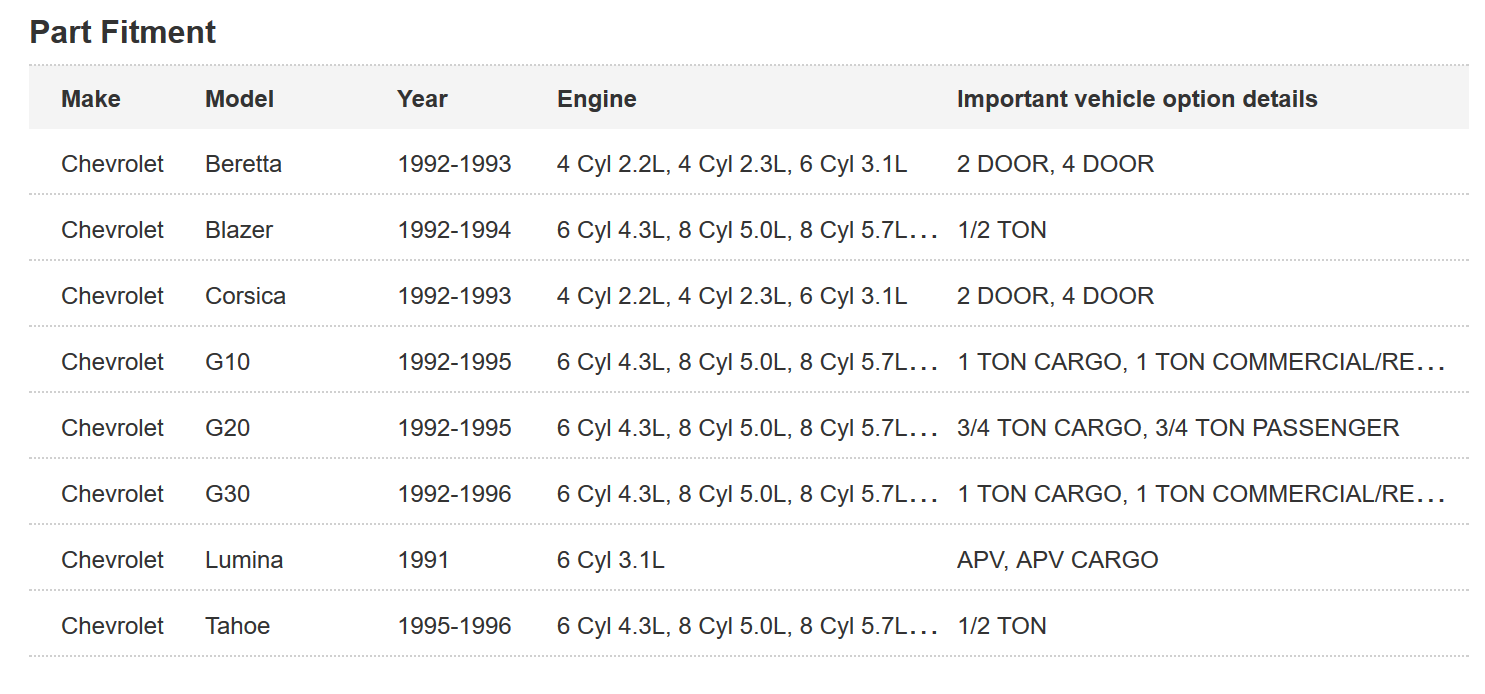Select the Blazer model cell
Screen dimensions: 1485x694
(239, 230)
